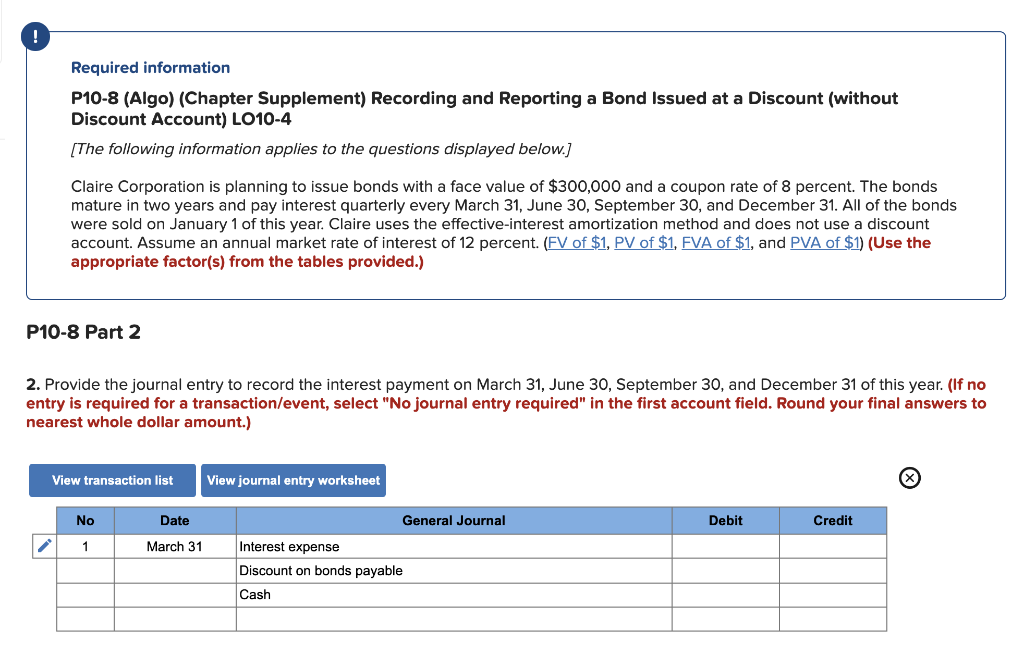Click the General Journal column header
This screenshot has width=1024, height=667.
coord(453,520)
